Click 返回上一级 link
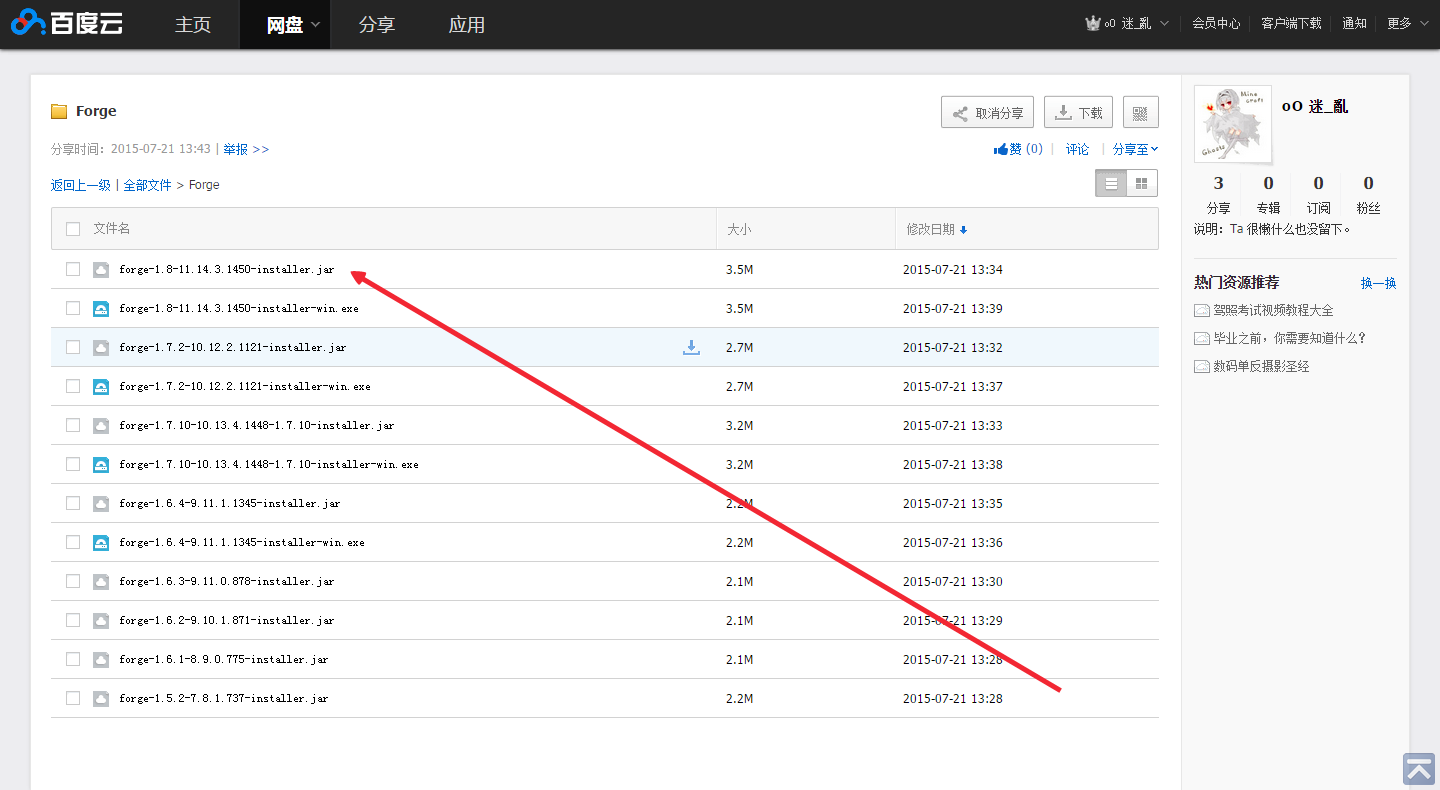Image resolution: width=1440 pixels, height=790 pixels. [81, 185]
